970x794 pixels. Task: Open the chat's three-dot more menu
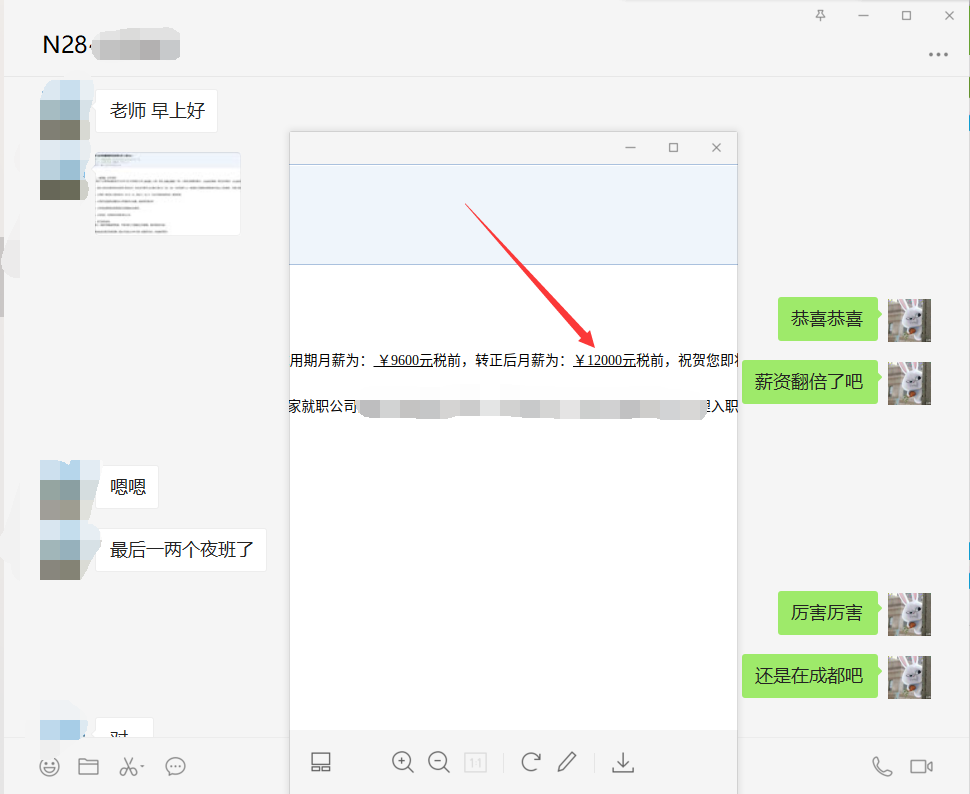(x=938, y=55)
